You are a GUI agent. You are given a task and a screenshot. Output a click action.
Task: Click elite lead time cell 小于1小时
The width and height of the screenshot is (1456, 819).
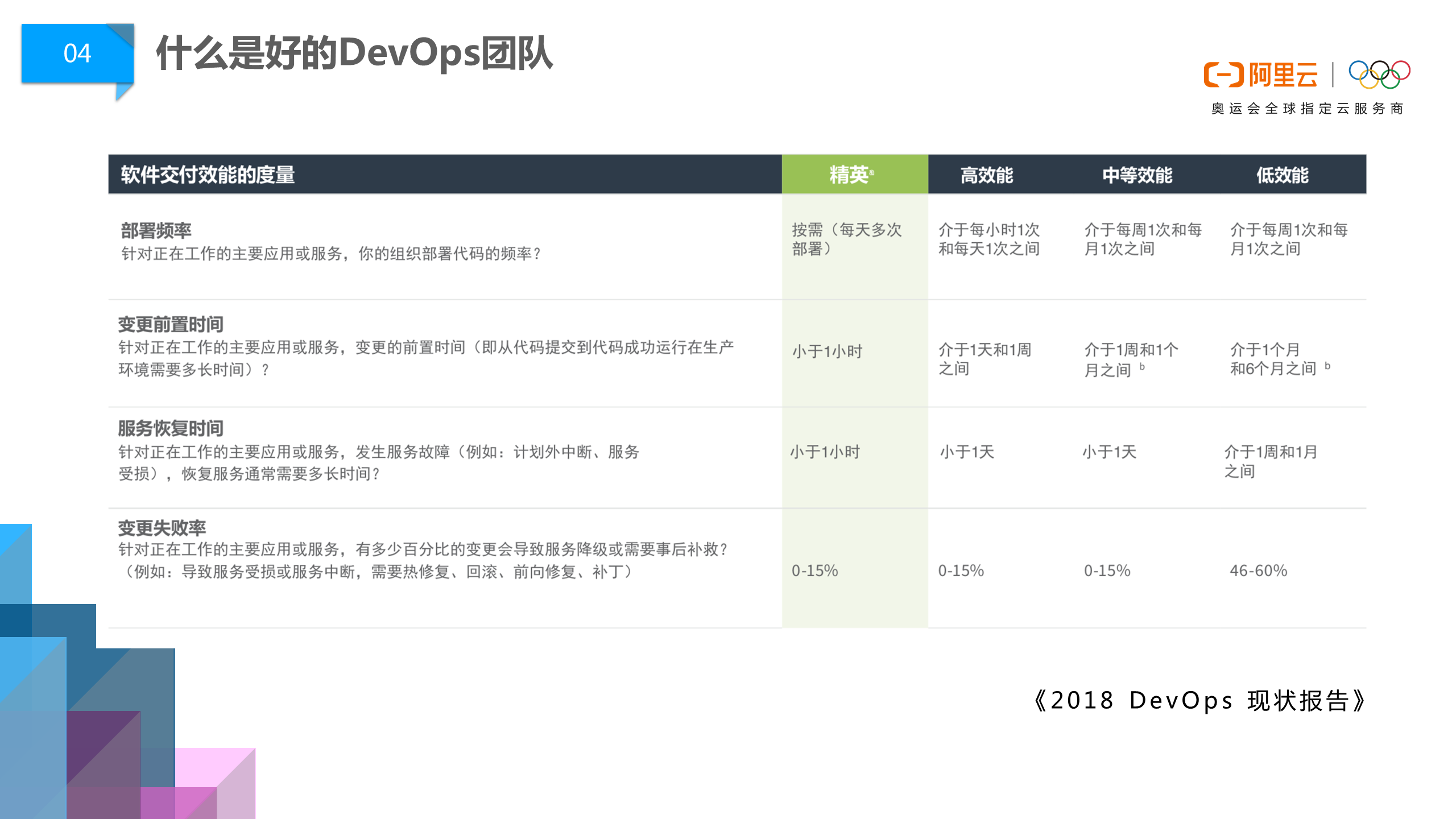tap(828, 351)
